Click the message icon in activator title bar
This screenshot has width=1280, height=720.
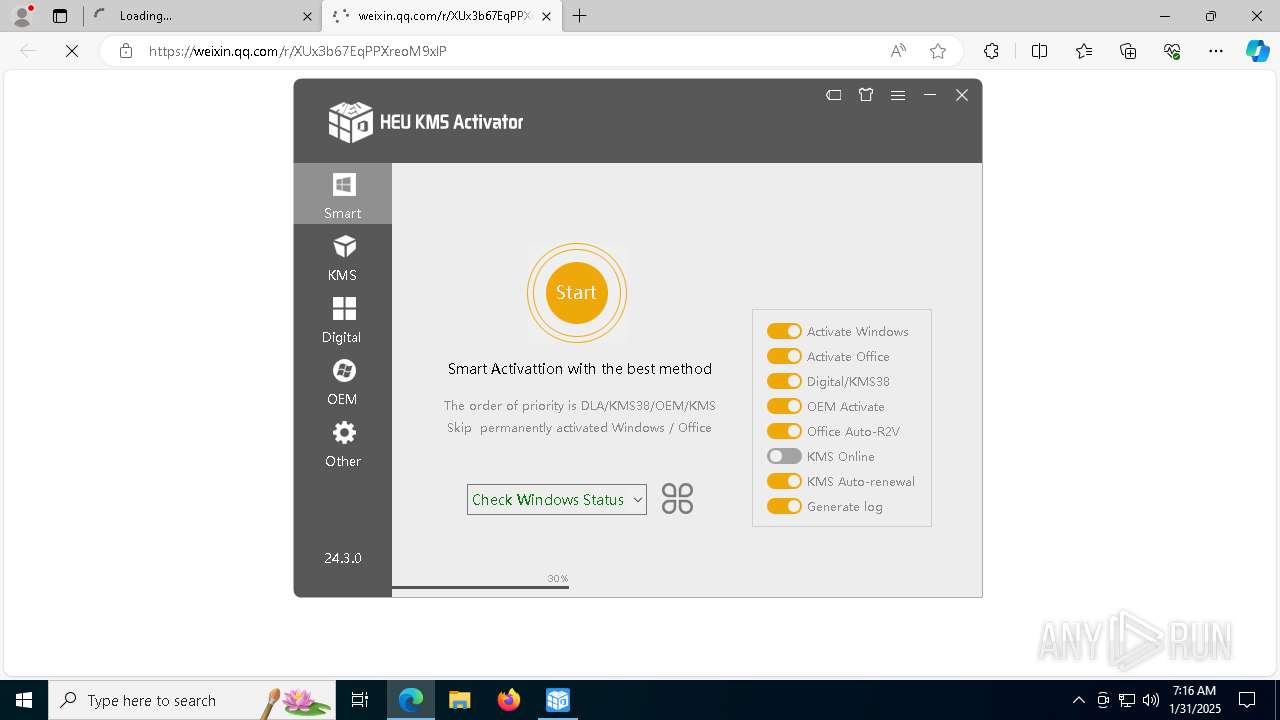pos(834,95)
